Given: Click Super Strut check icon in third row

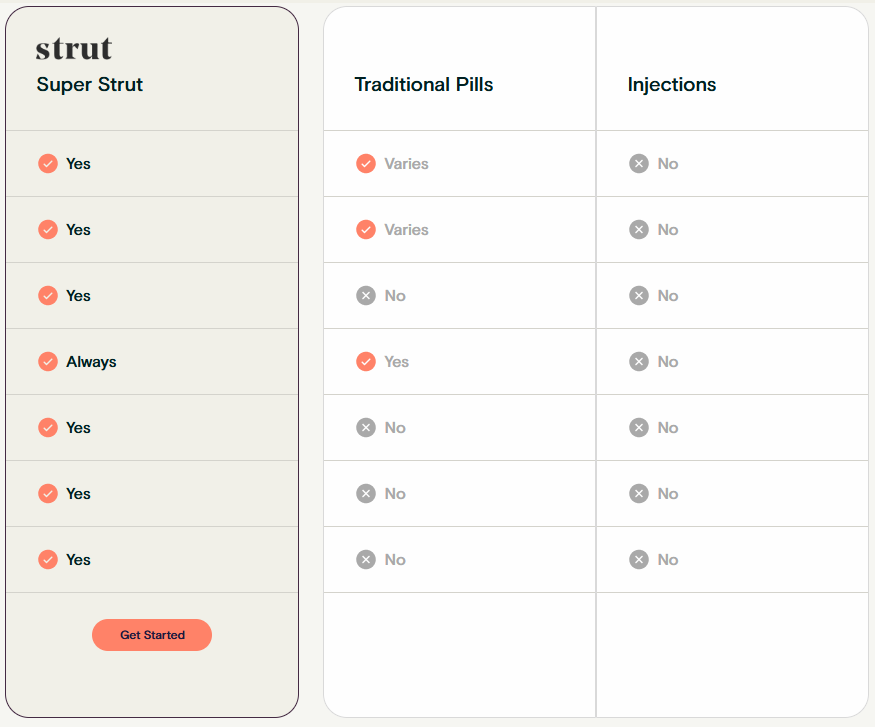Looking at the screenshot, I should click(48, 295).
